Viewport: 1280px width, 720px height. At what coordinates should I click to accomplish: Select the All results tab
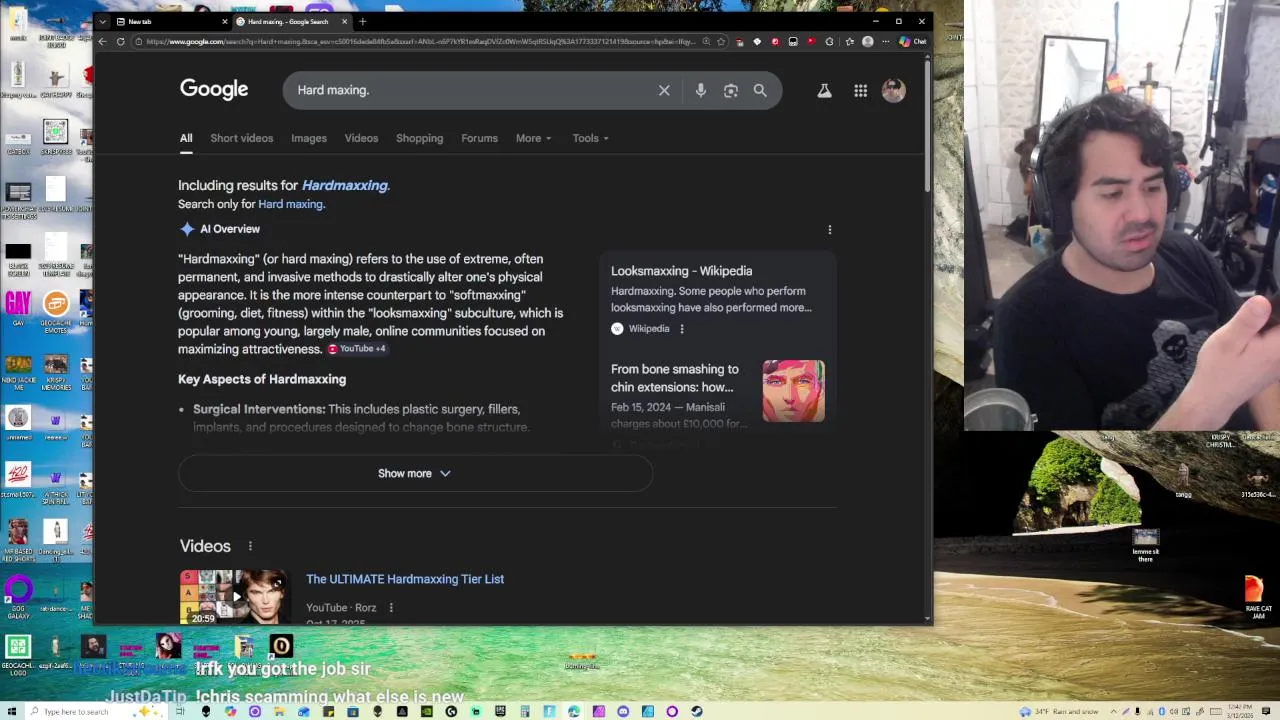point(186,138)
